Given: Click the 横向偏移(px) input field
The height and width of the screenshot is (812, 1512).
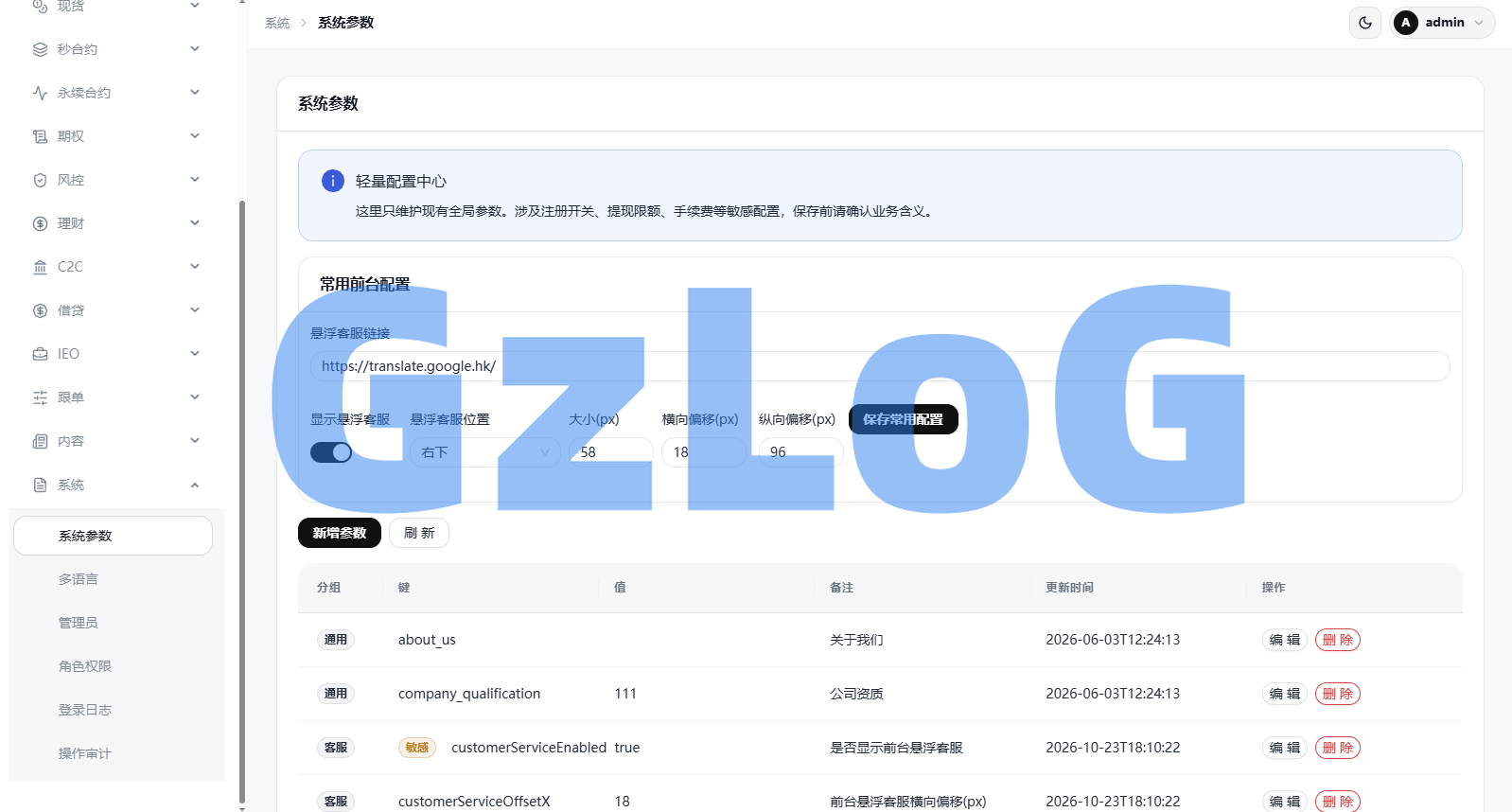Looking at the screenshot, I should [x=704, y=452].
